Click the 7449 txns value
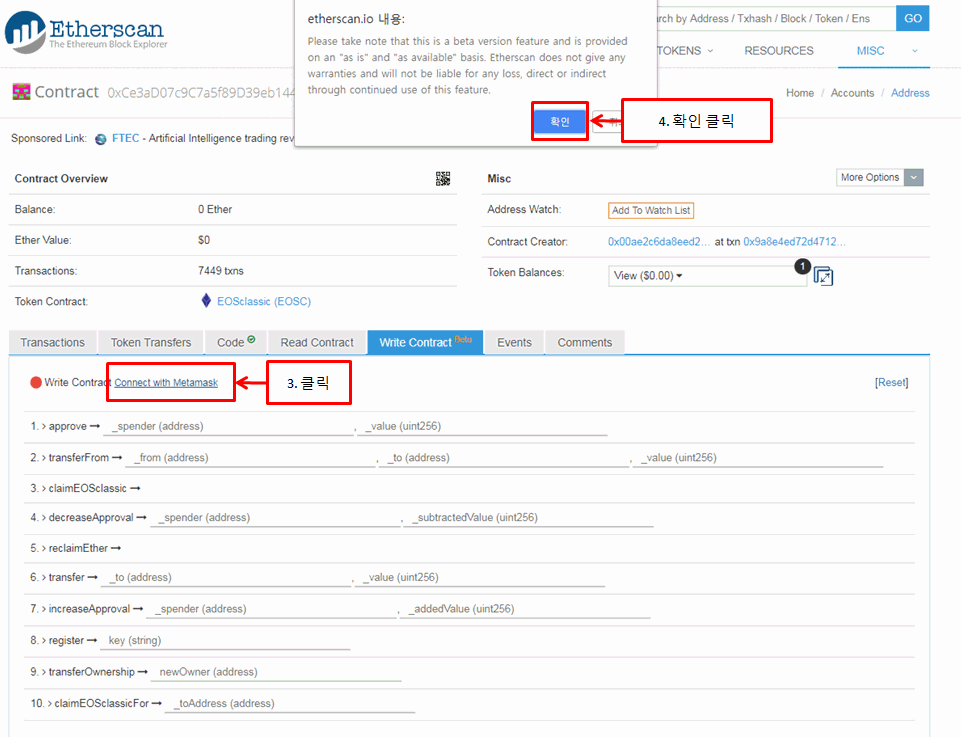 (221, 271)
